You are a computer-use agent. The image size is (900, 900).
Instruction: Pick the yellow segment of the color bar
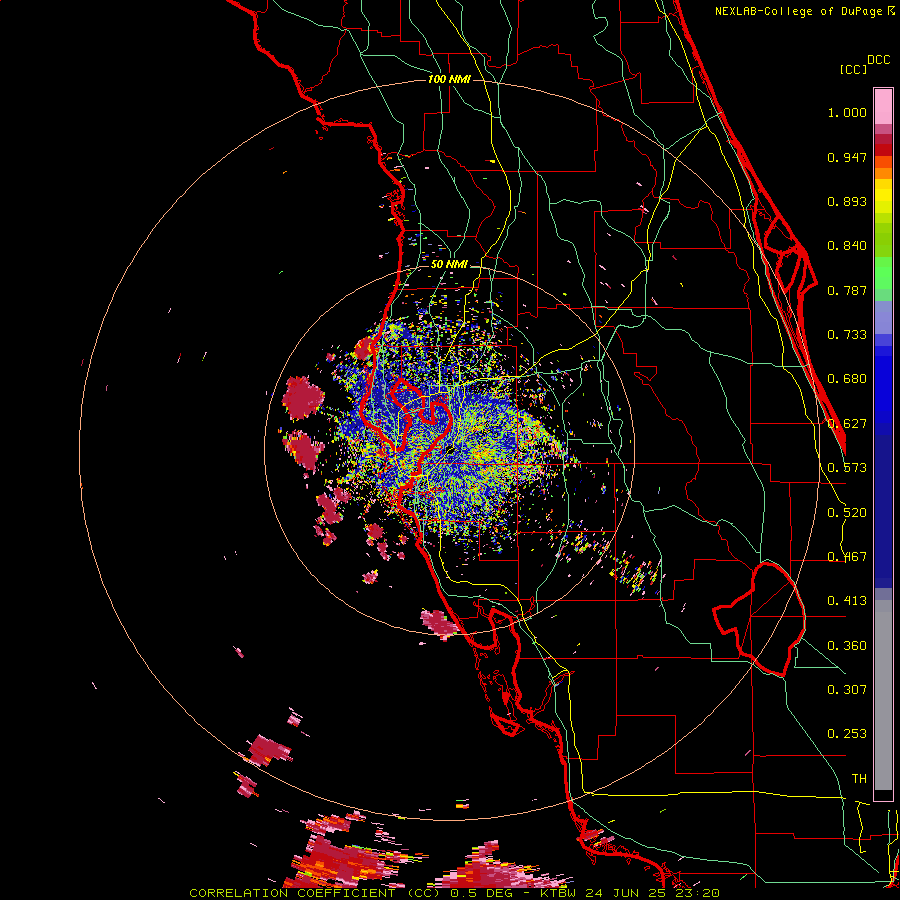pyautogui.click(x=883, y=197)
